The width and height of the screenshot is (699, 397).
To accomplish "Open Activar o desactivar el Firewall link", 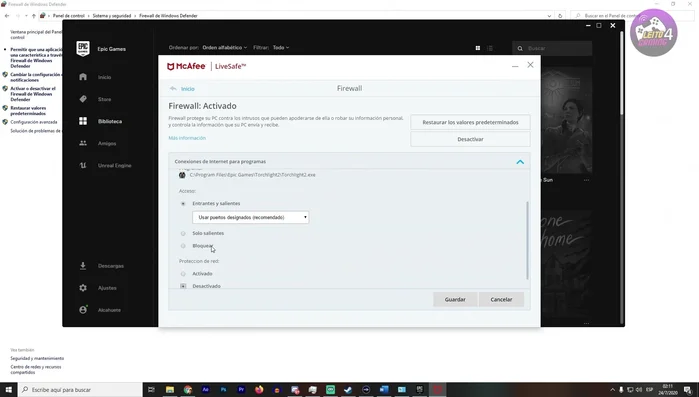I will tap(33, 94).
